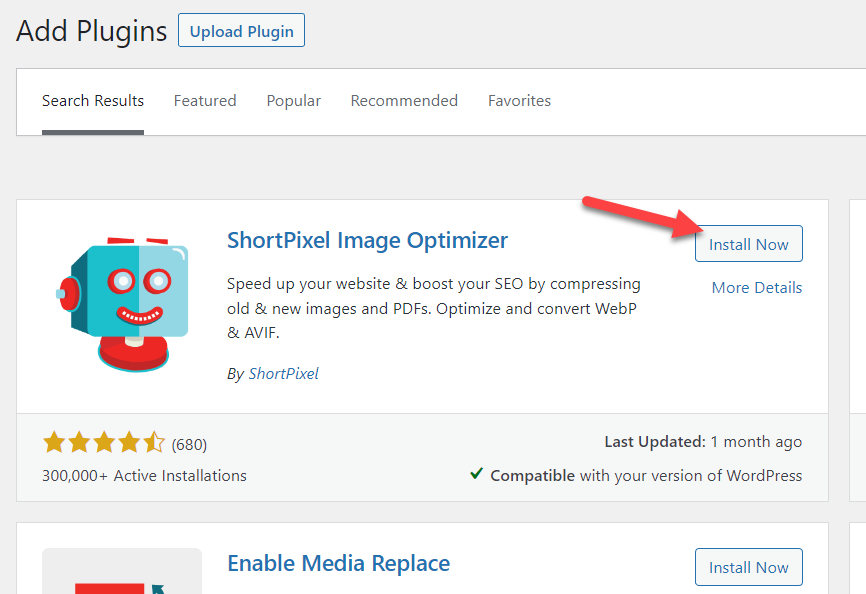
Task: Click the Compatible with your version text
Action: coord(646,476)
